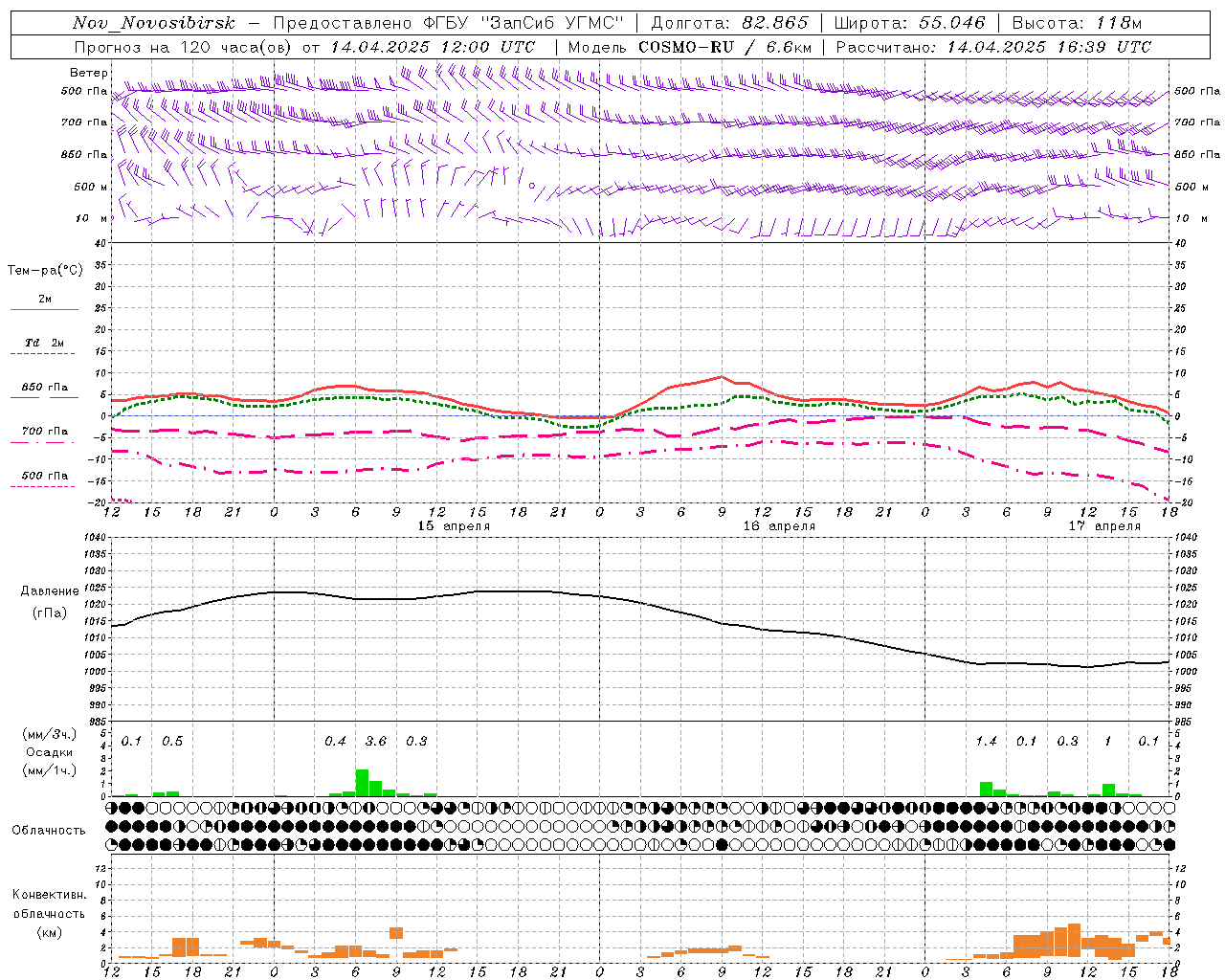The height and width of the screenshot is (980, 1225).
Task: Click the '2м' legend entry
Action: [45, 300]
